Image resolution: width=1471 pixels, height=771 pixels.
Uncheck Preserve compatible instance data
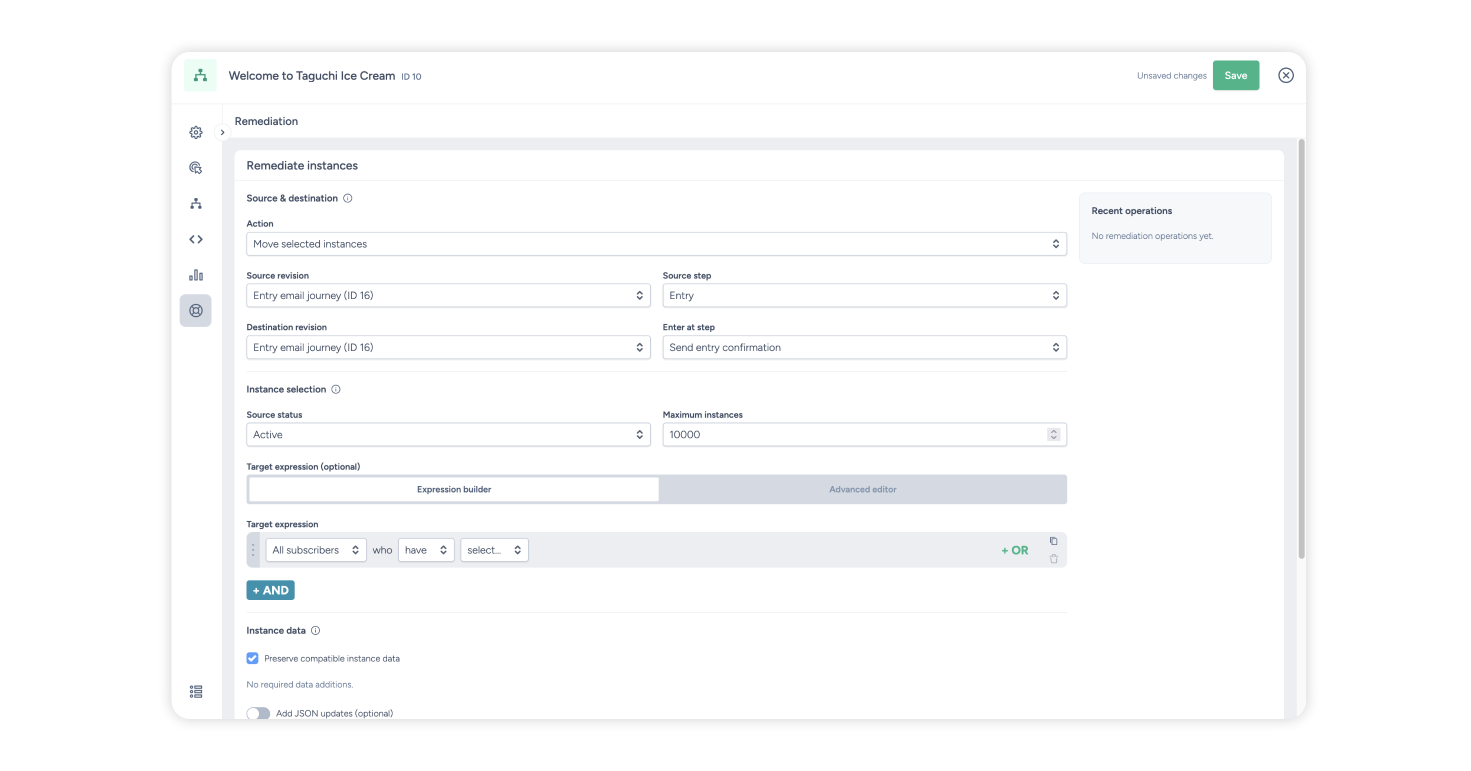click(252, 658)
